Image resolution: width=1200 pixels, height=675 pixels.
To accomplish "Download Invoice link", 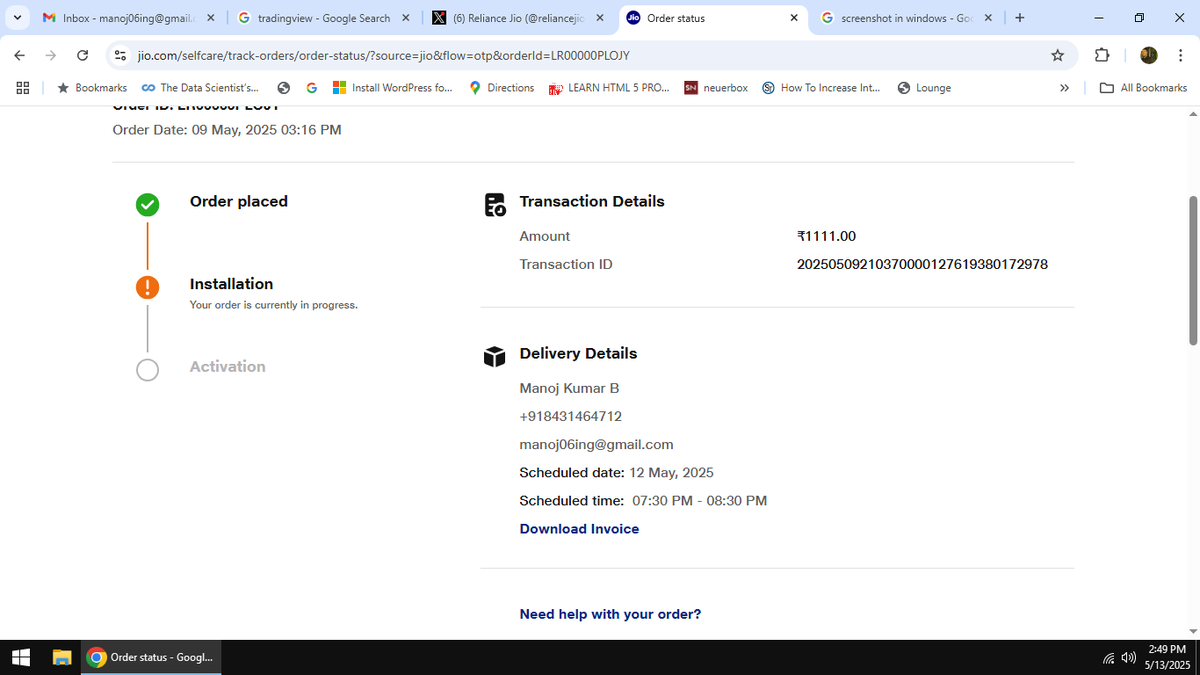I will (579, 529).
